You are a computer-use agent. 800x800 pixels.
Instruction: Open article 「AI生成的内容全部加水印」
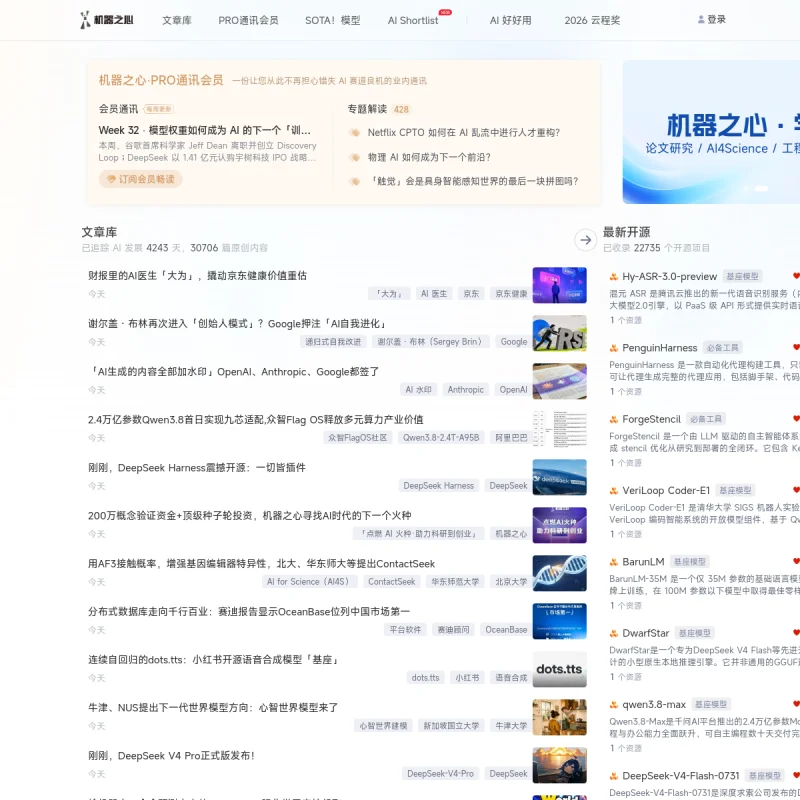coord(234,371)
